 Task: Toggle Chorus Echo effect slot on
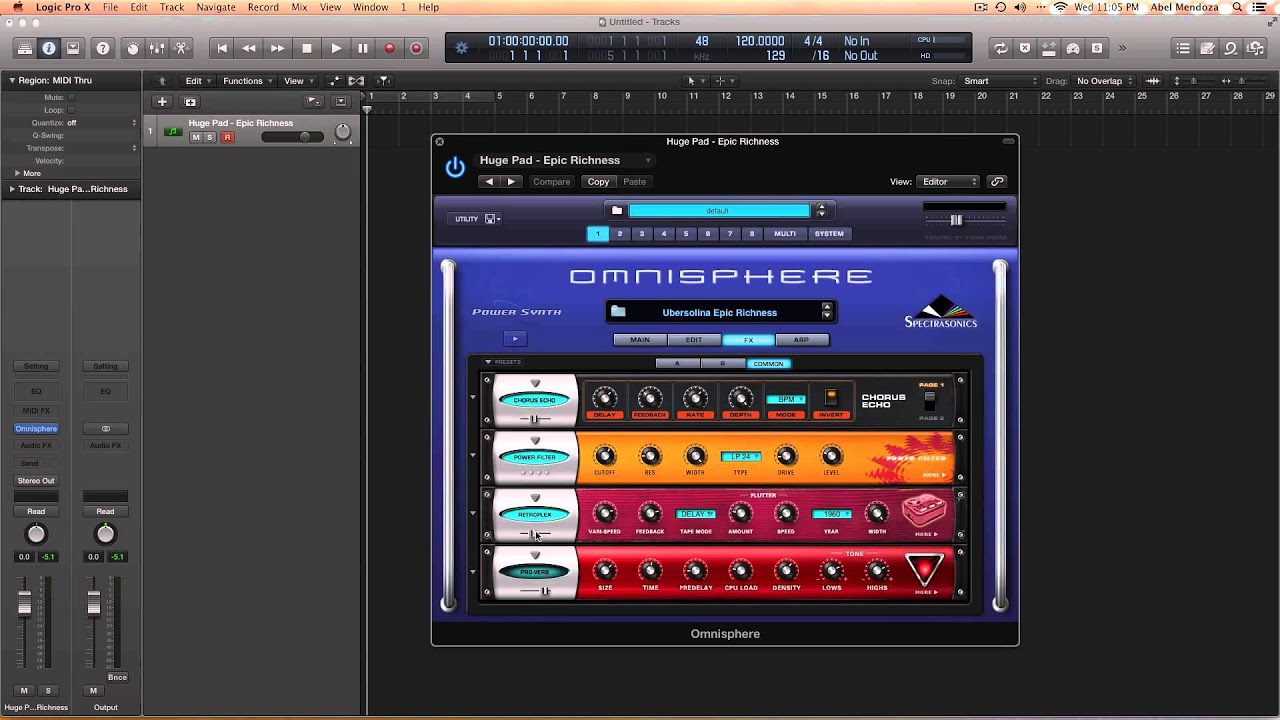point(535,400)
